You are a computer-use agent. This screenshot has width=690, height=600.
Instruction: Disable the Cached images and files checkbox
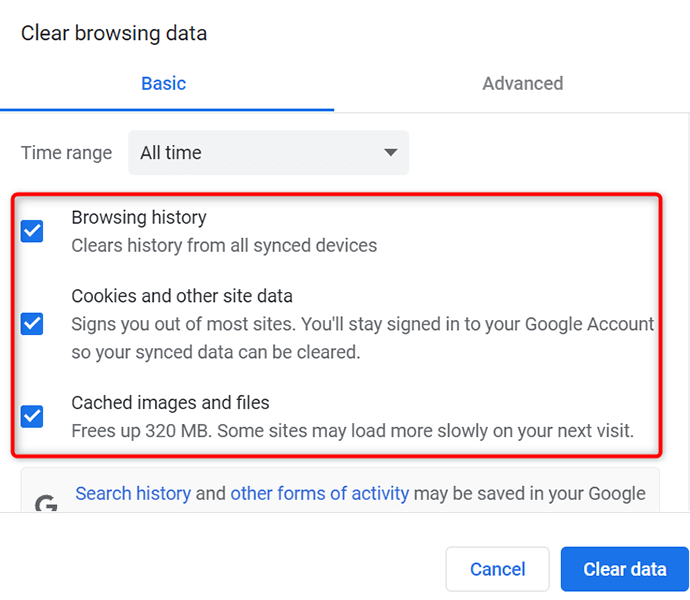32,415
